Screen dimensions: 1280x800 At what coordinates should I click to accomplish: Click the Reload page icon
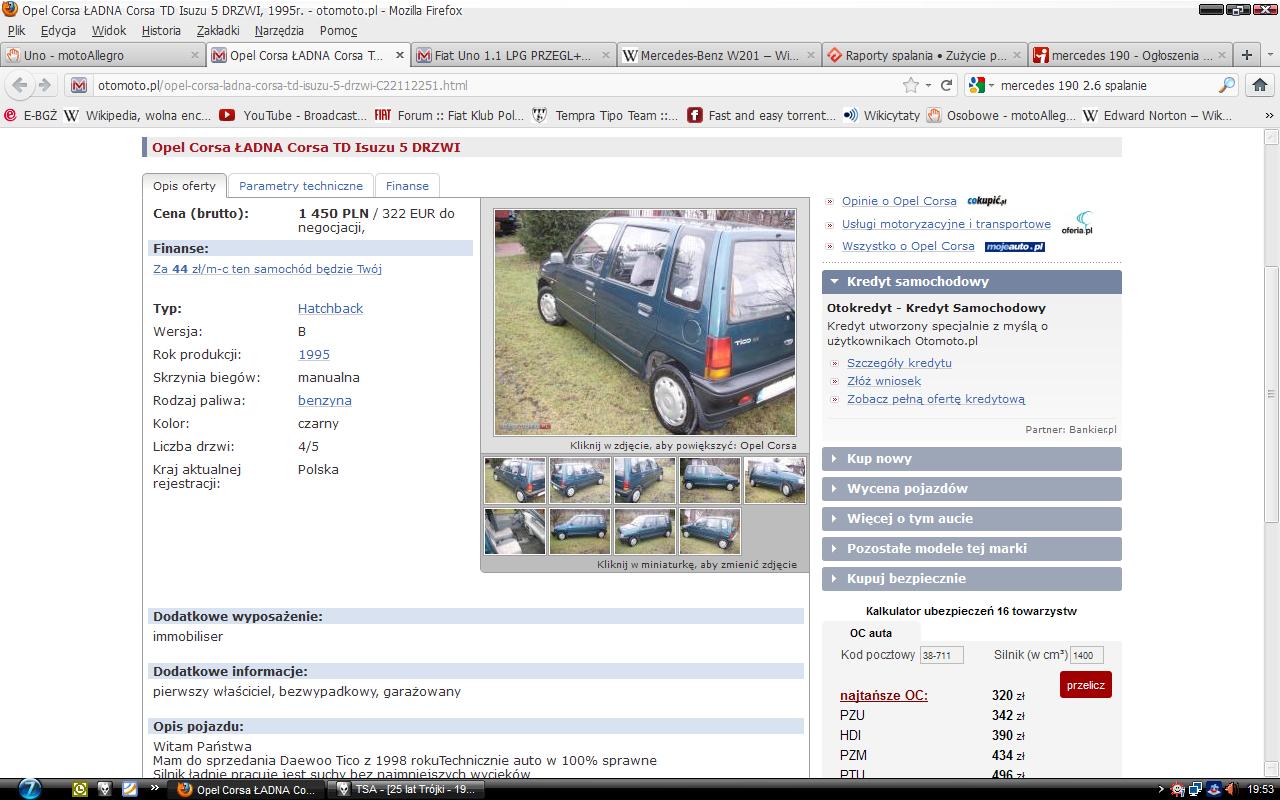point(945,85)
